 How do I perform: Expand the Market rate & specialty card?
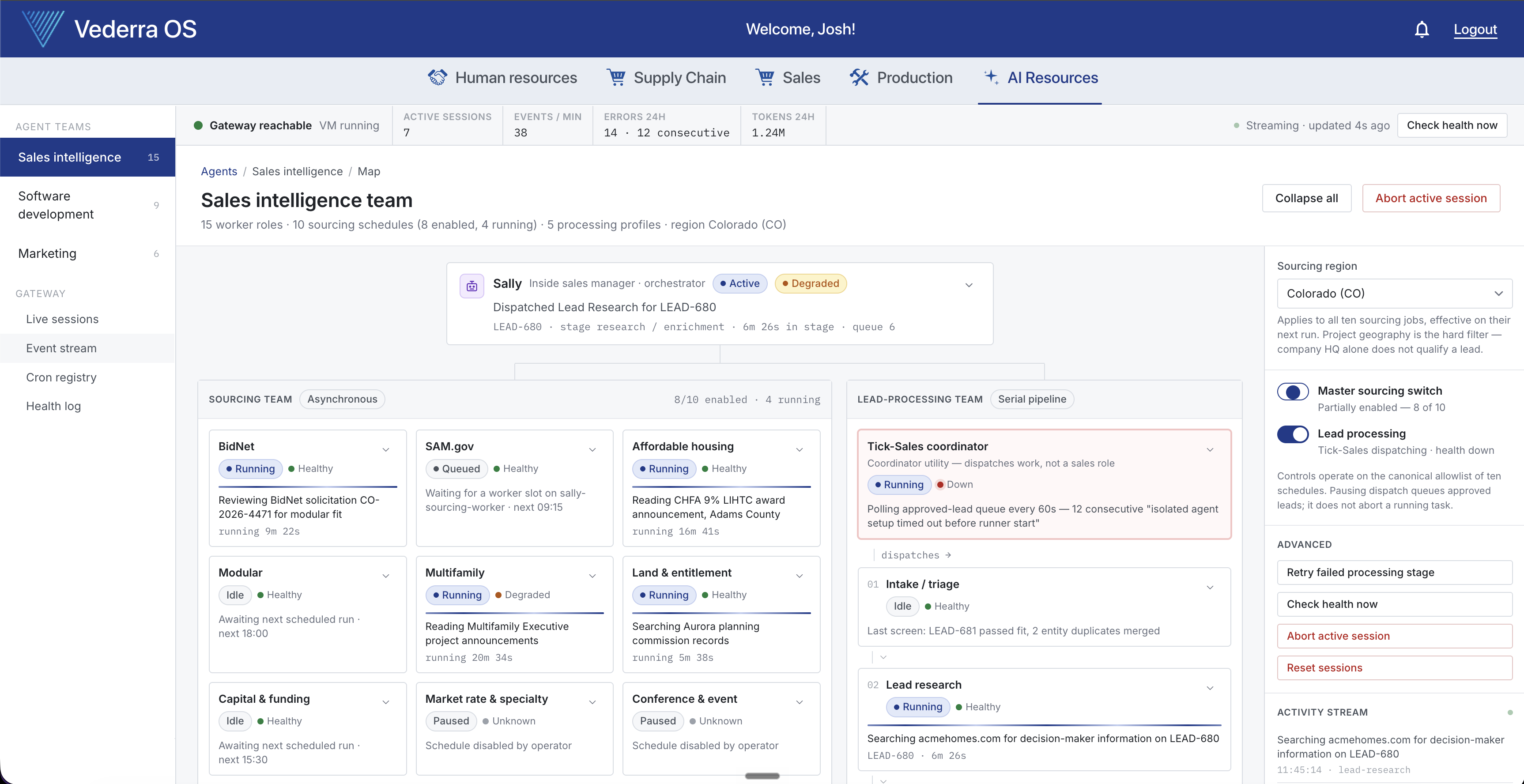pos(592,702)
